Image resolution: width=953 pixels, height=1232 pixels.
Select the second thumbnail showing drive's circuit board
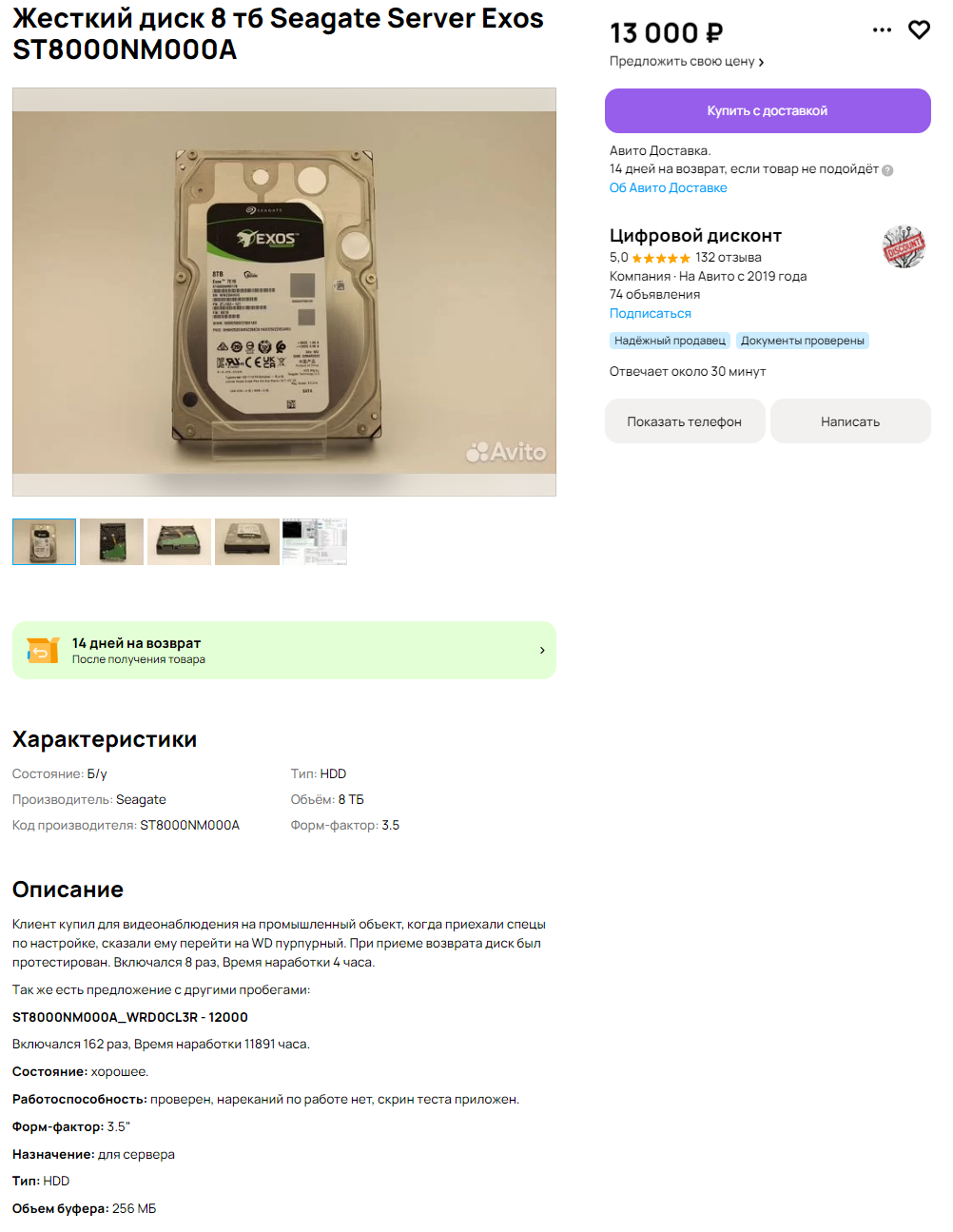(x=111, y=541)
